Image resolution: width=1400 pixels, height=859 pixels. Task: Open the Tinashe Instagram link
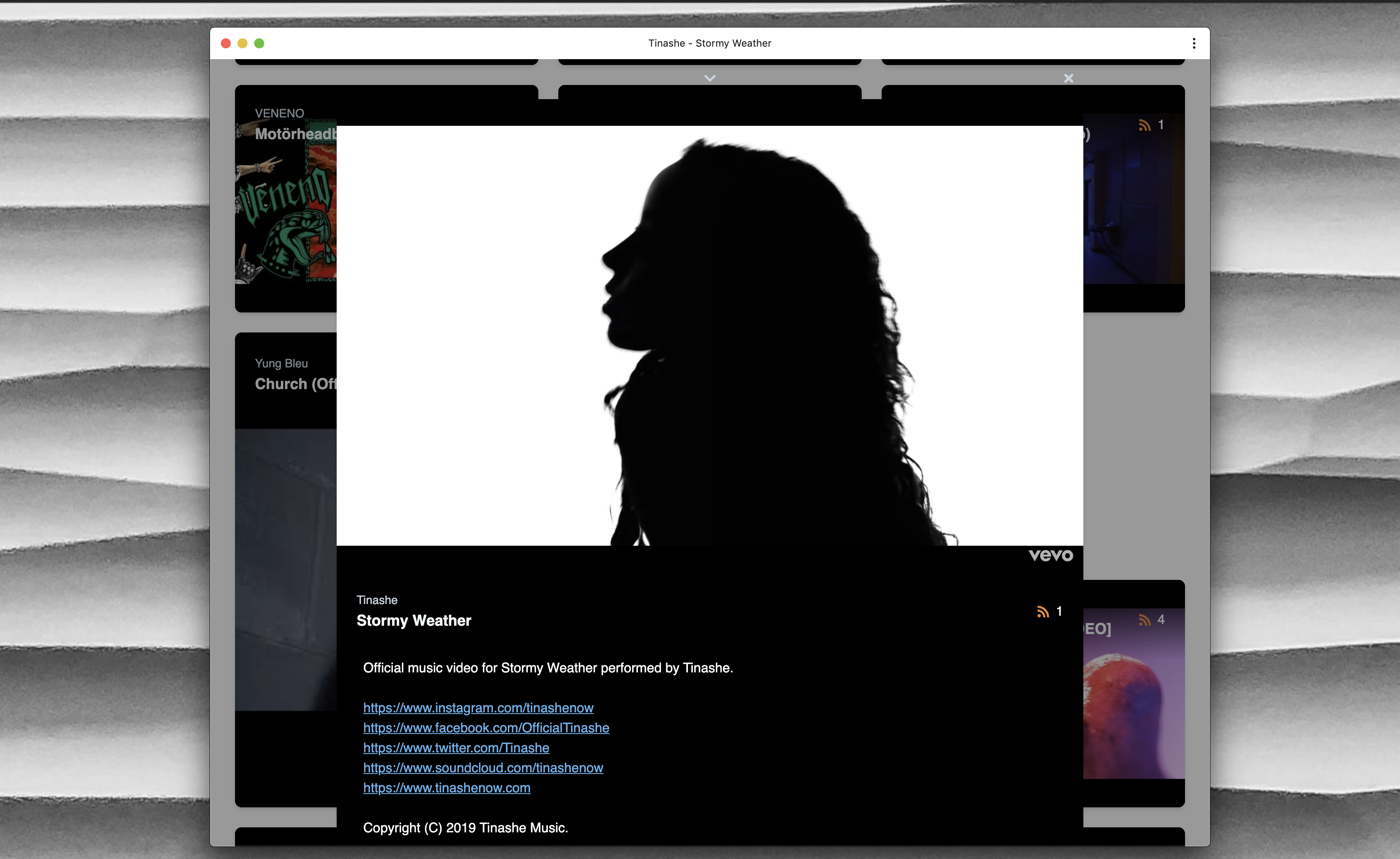pyautogui.click(x=478, y=708)
